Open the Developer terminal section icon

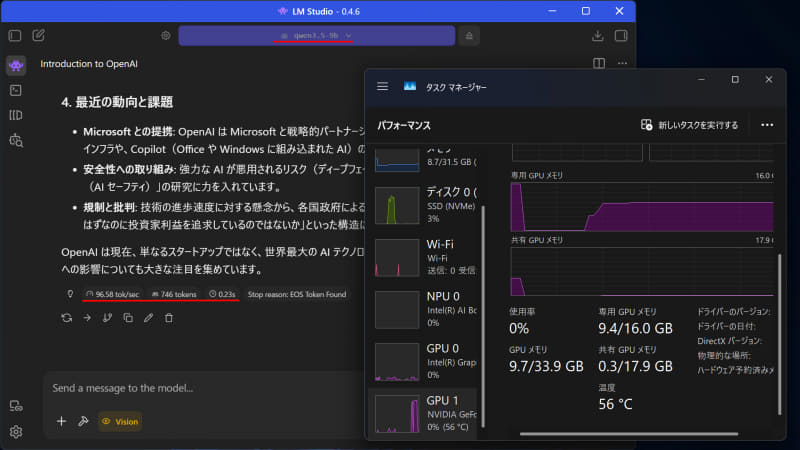pos(16,90)
